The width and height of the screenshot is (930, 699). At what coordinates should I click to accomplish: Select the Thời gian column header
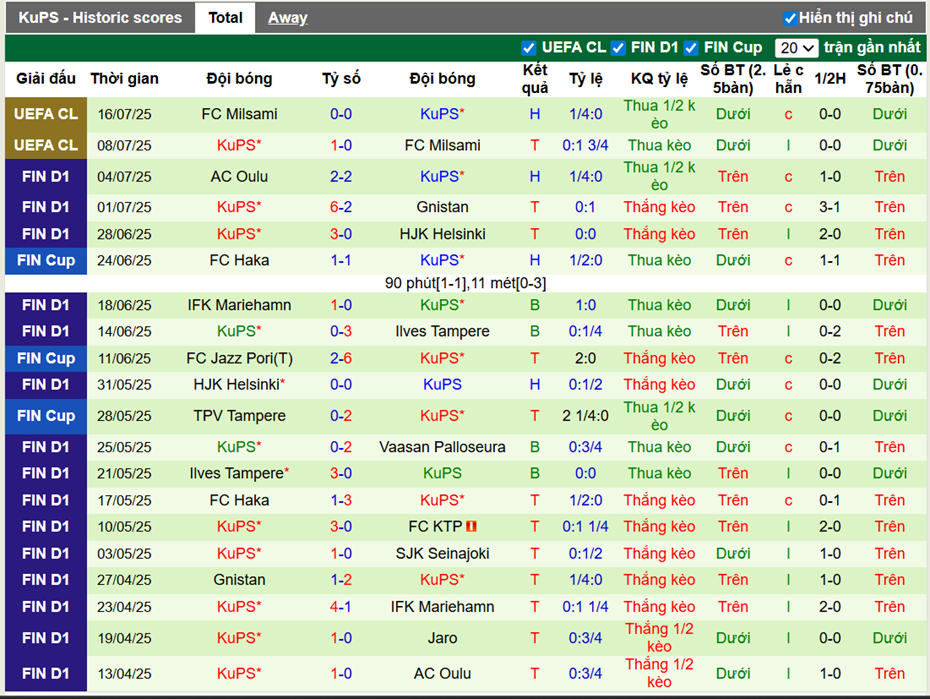(x=125, y=79)
